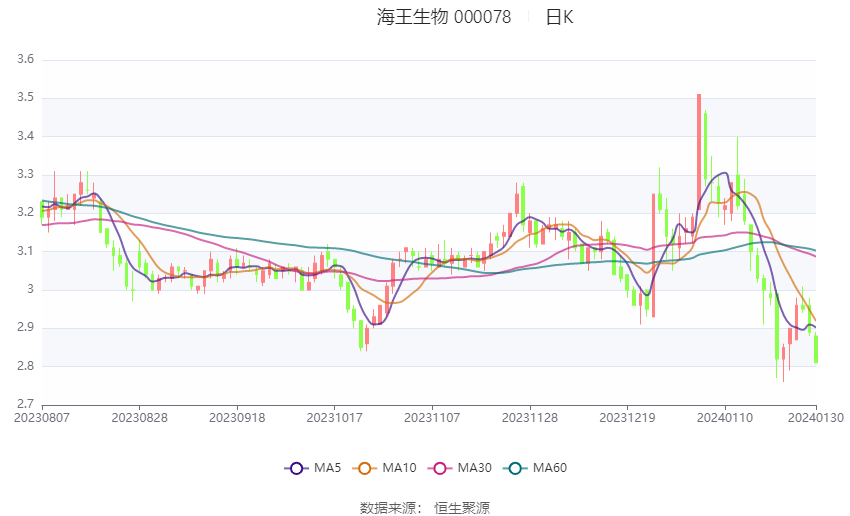The image size is (850, 516).
Task: Click the MA5 legend text label
Action: pos(327,468)
